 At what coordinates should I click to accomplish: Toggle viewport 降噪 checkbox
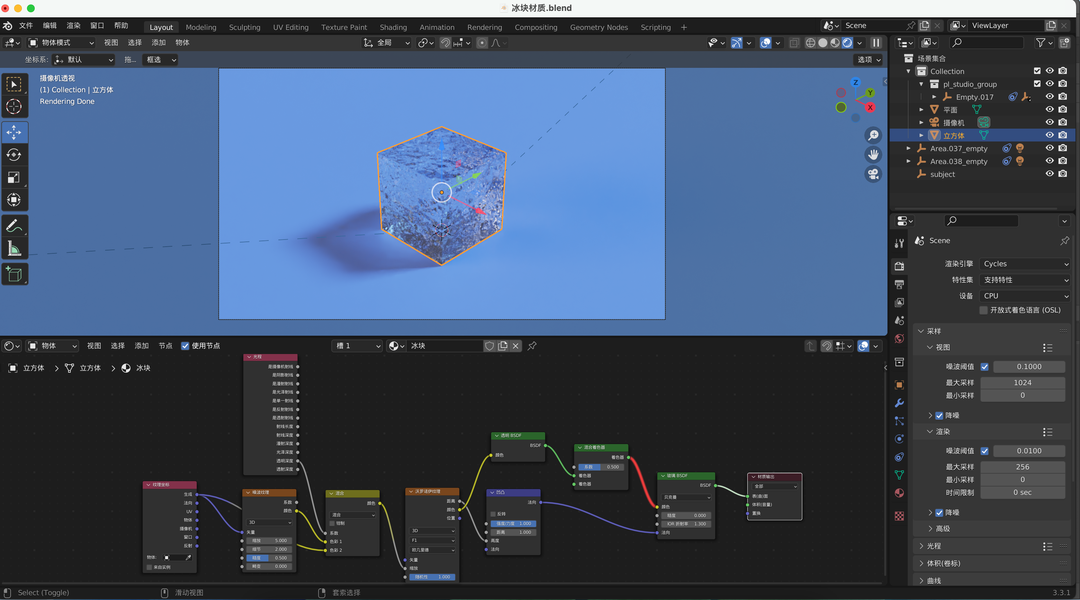pyautogui.click(x=939, y=415)
